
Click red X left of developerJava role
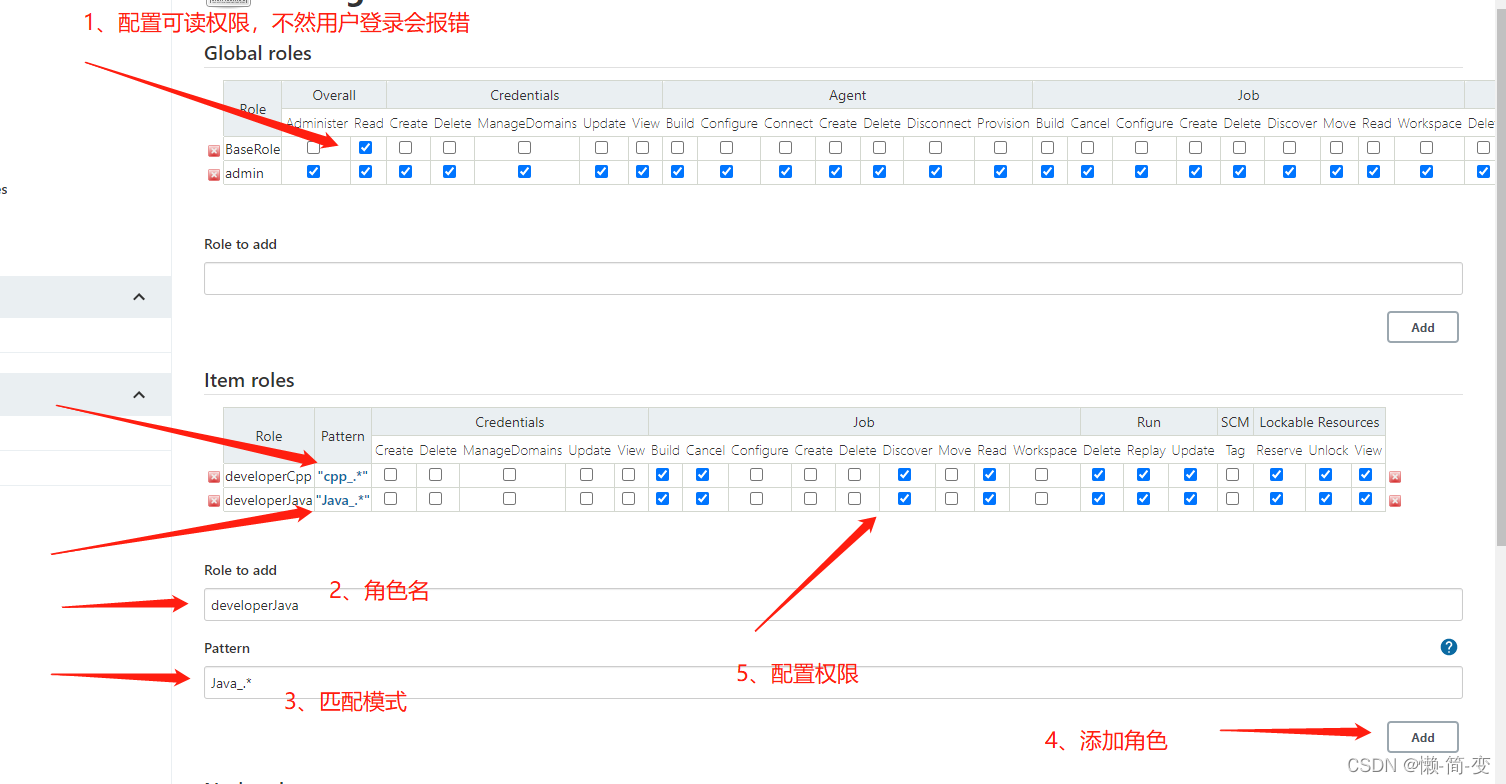pyautogui.click(x=213, y=501)
